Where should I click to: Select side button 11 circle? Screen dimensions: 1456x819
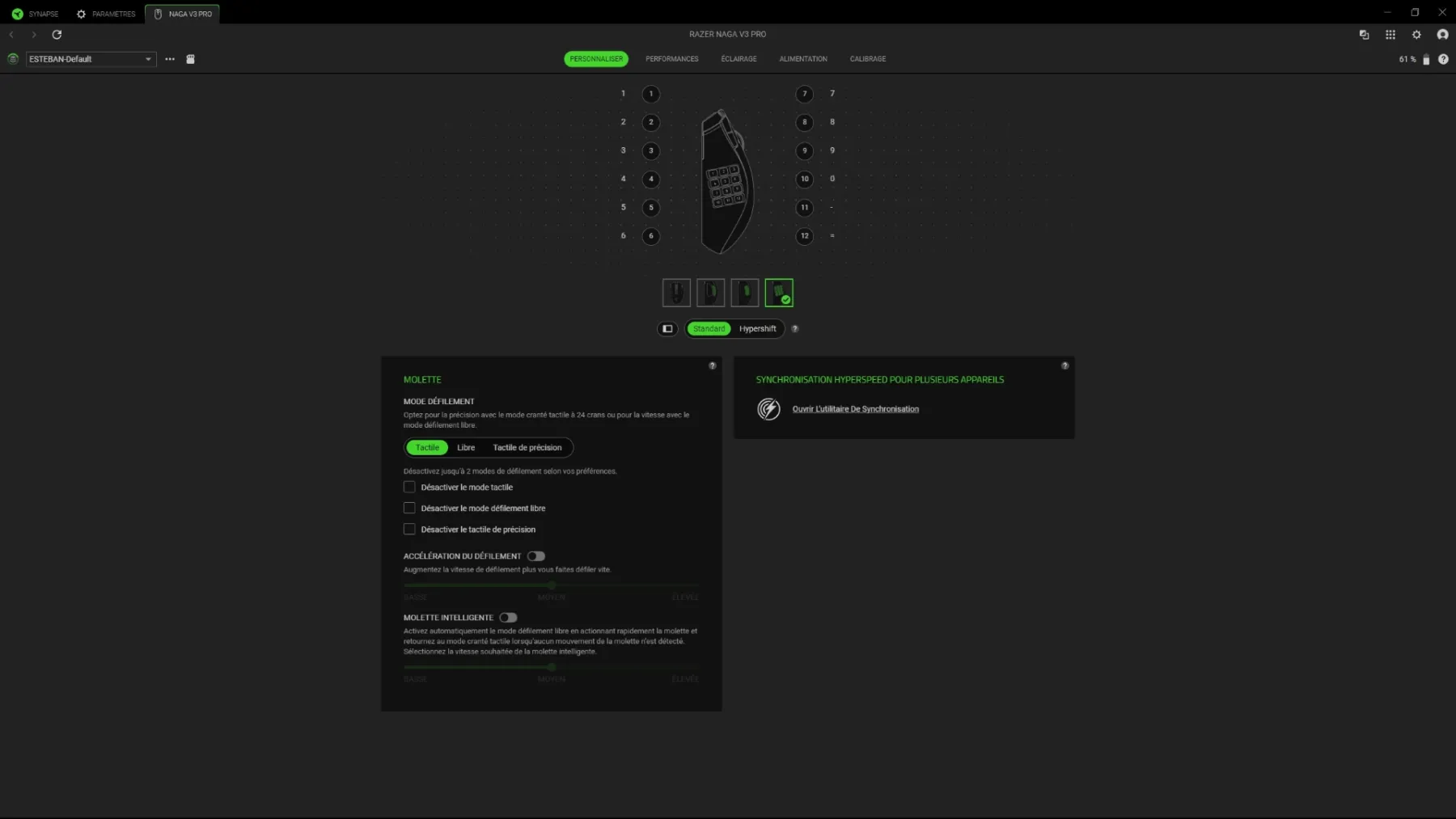click(804, 208)
